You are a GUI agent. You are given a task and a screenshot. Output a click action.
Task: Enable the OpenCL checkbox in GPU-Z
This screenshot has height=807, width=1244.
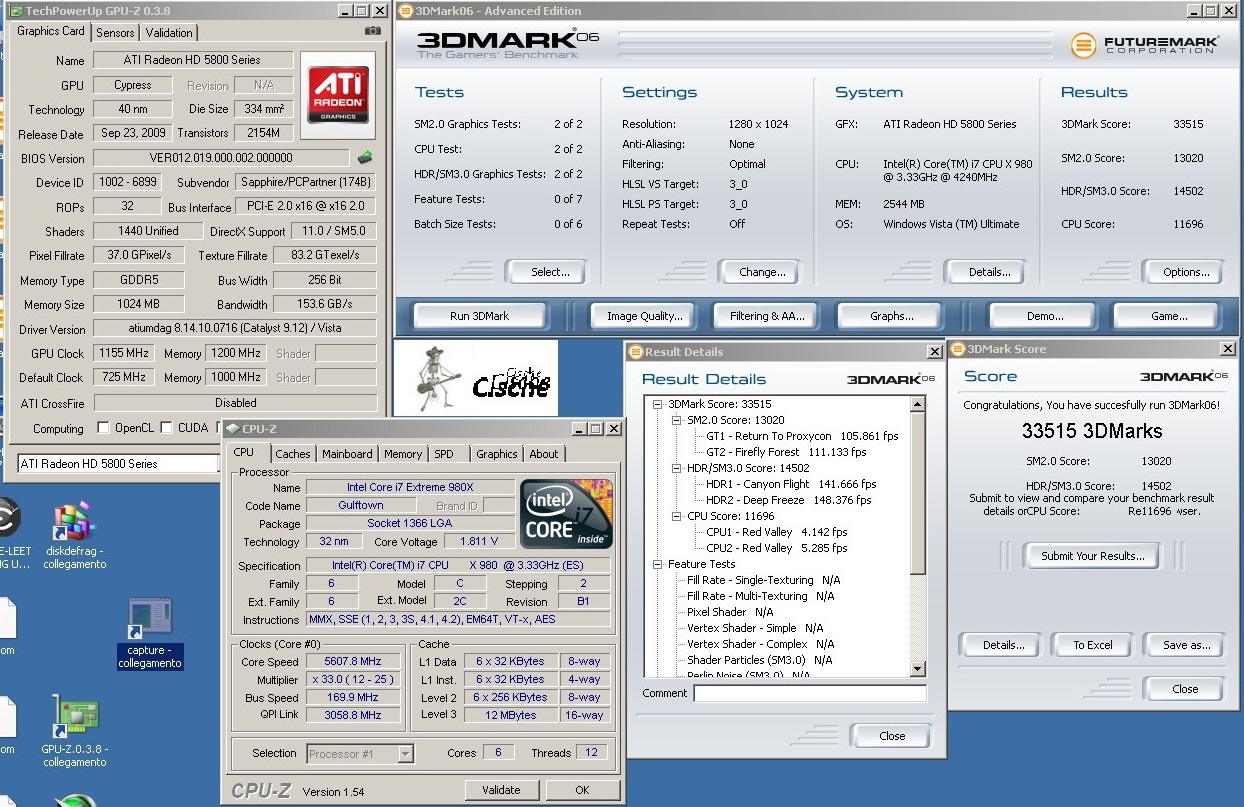pyautogui.click(x=103, y=428)
